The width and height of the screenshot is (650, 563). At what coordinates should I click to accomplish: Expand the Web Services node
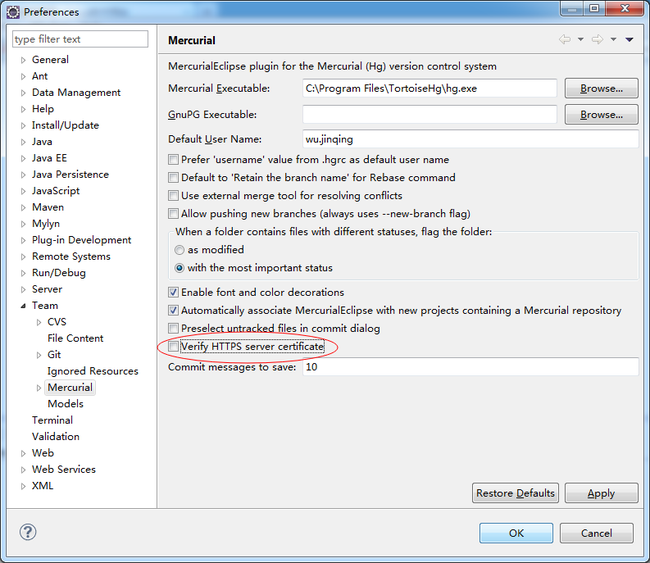pos(23,470)
